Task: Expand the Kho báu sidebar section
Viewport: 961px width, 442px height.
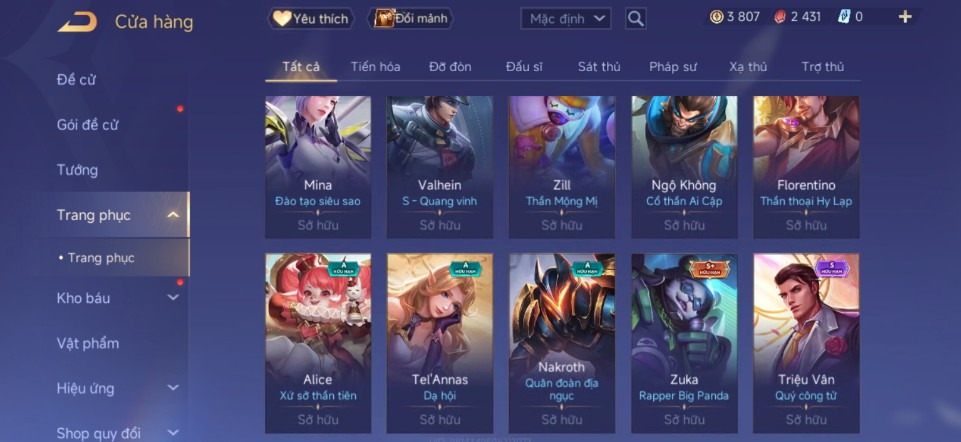Action: [x=173, y=298]
